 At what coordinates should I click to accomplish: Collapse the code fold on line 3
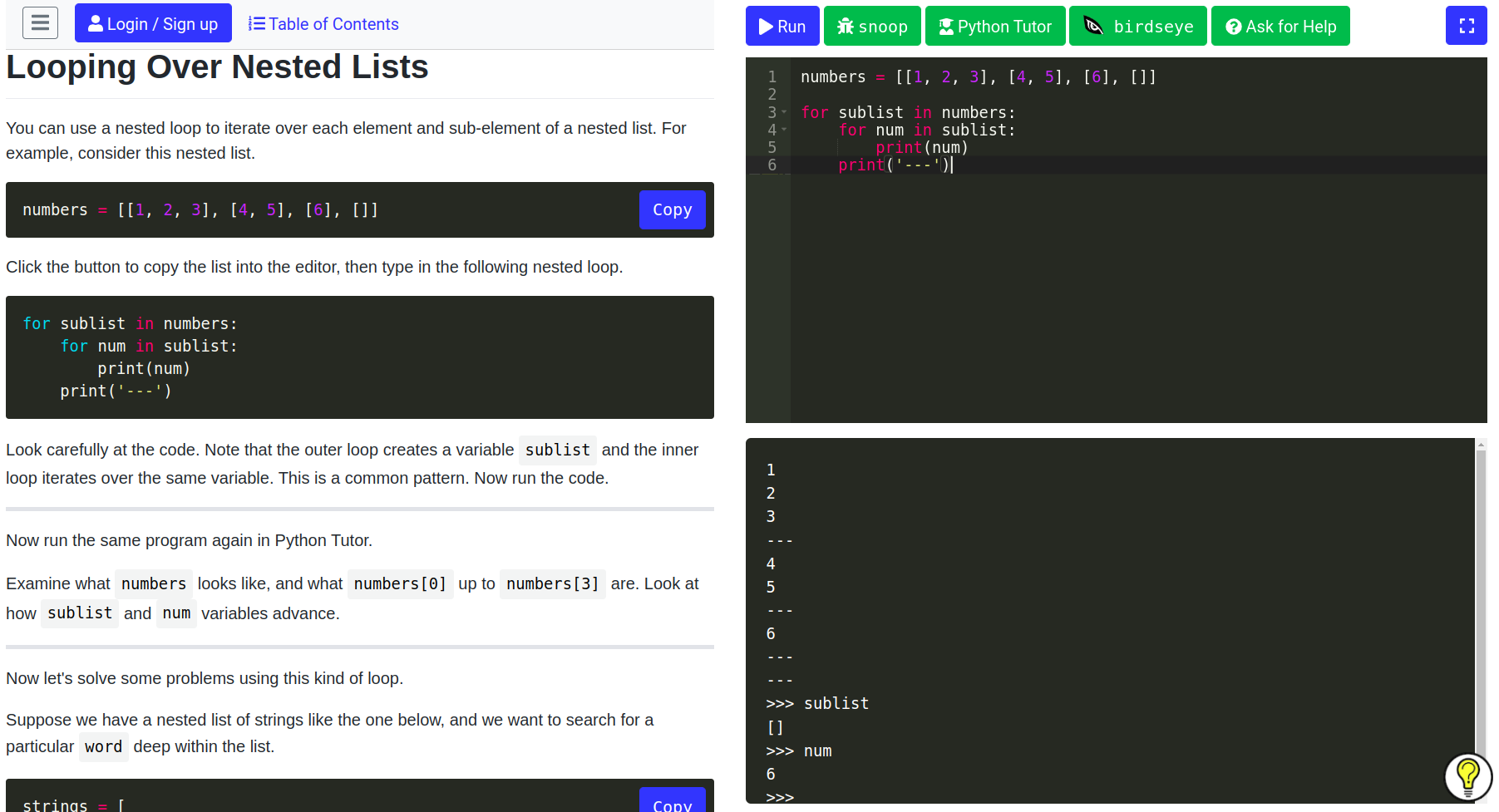point(784,112)
